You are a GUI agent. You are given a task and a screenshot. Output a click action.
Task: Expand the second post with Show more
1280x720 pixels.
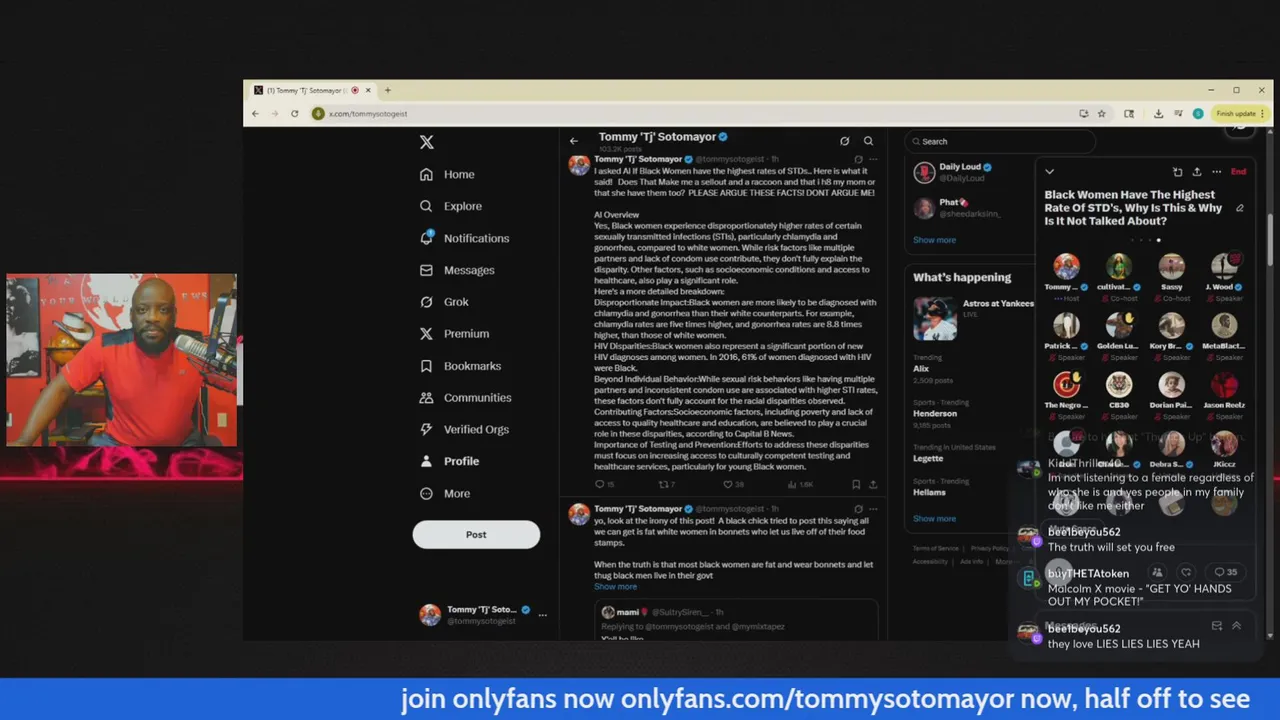click(x=615, y=587)
